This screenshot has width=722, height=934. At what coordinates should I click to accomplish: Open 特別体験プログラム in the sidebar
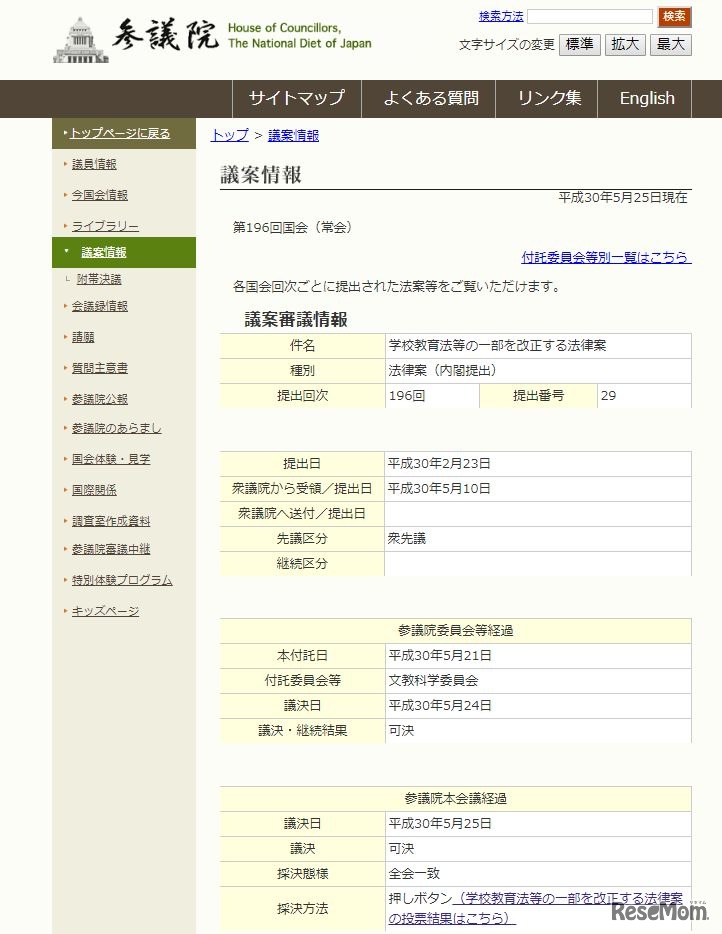click(122, 580)
